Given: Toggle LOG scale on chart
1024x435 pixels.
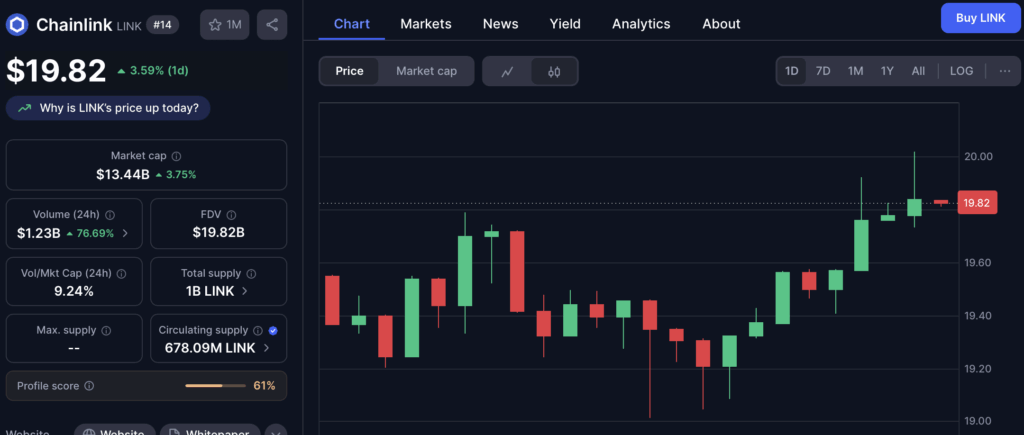Looking at the screenshot, I should click(961, 71).
